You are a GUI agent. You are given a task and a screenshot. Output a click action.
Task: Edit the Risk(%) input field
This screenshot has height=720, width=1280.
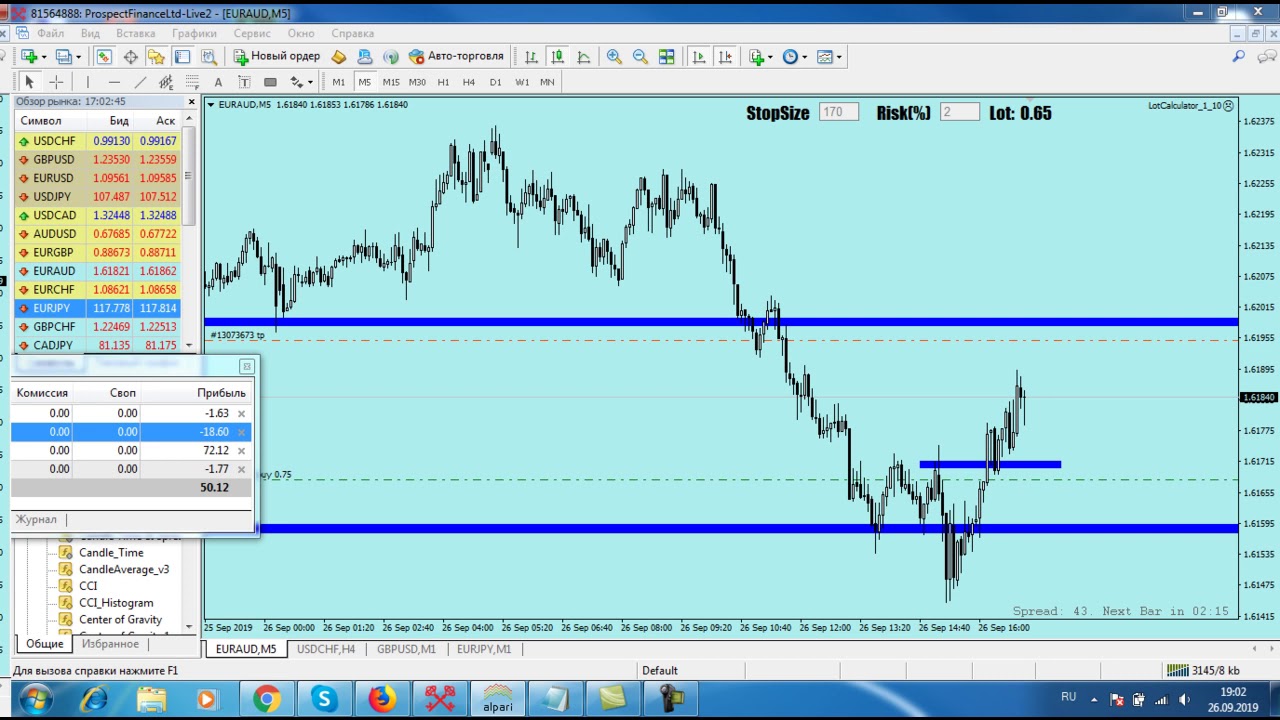[960, 112]
